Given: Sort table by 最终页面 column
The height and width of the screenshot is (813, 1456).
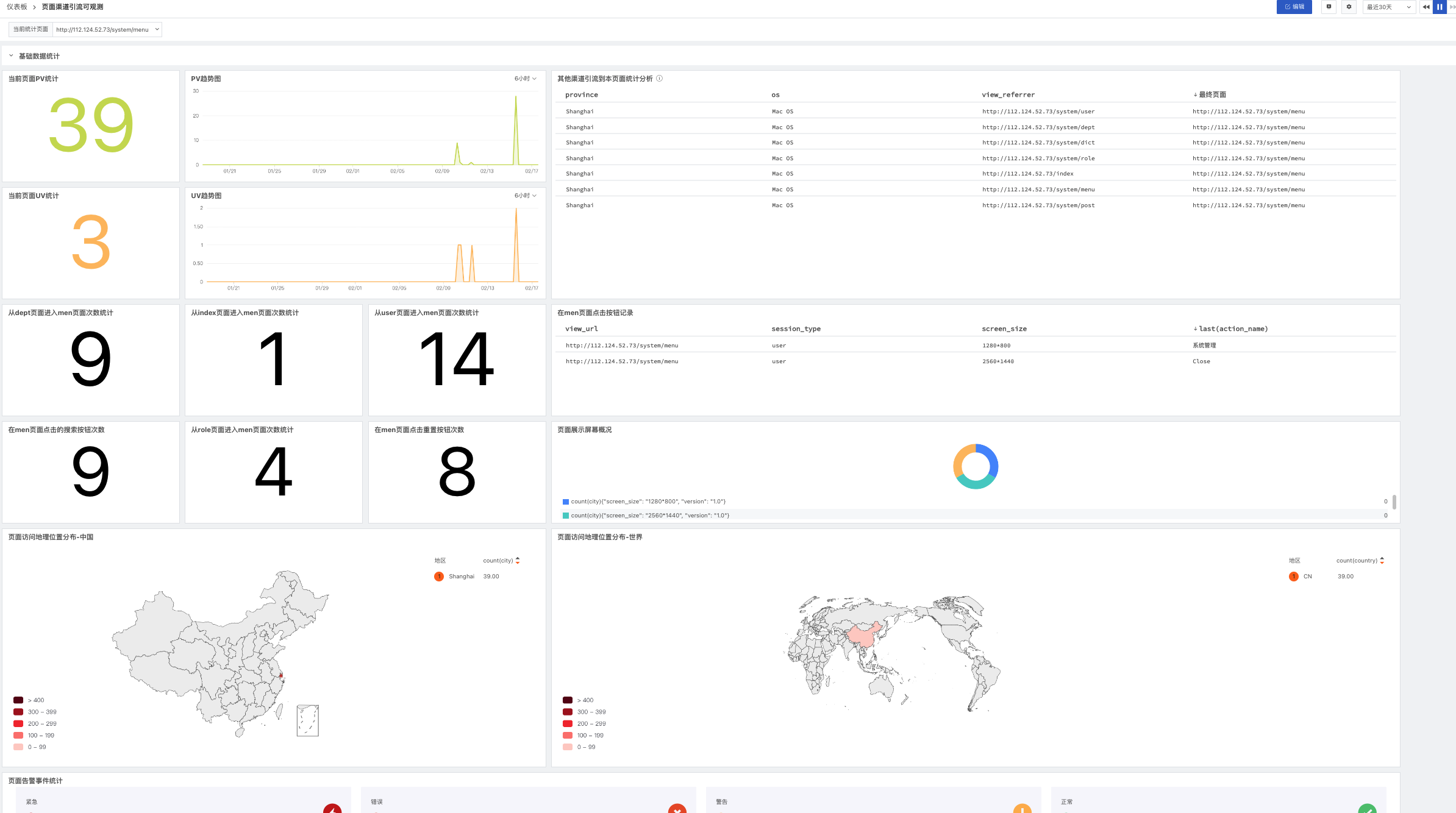Looking at the screenshot, I should pos(1212,94).
